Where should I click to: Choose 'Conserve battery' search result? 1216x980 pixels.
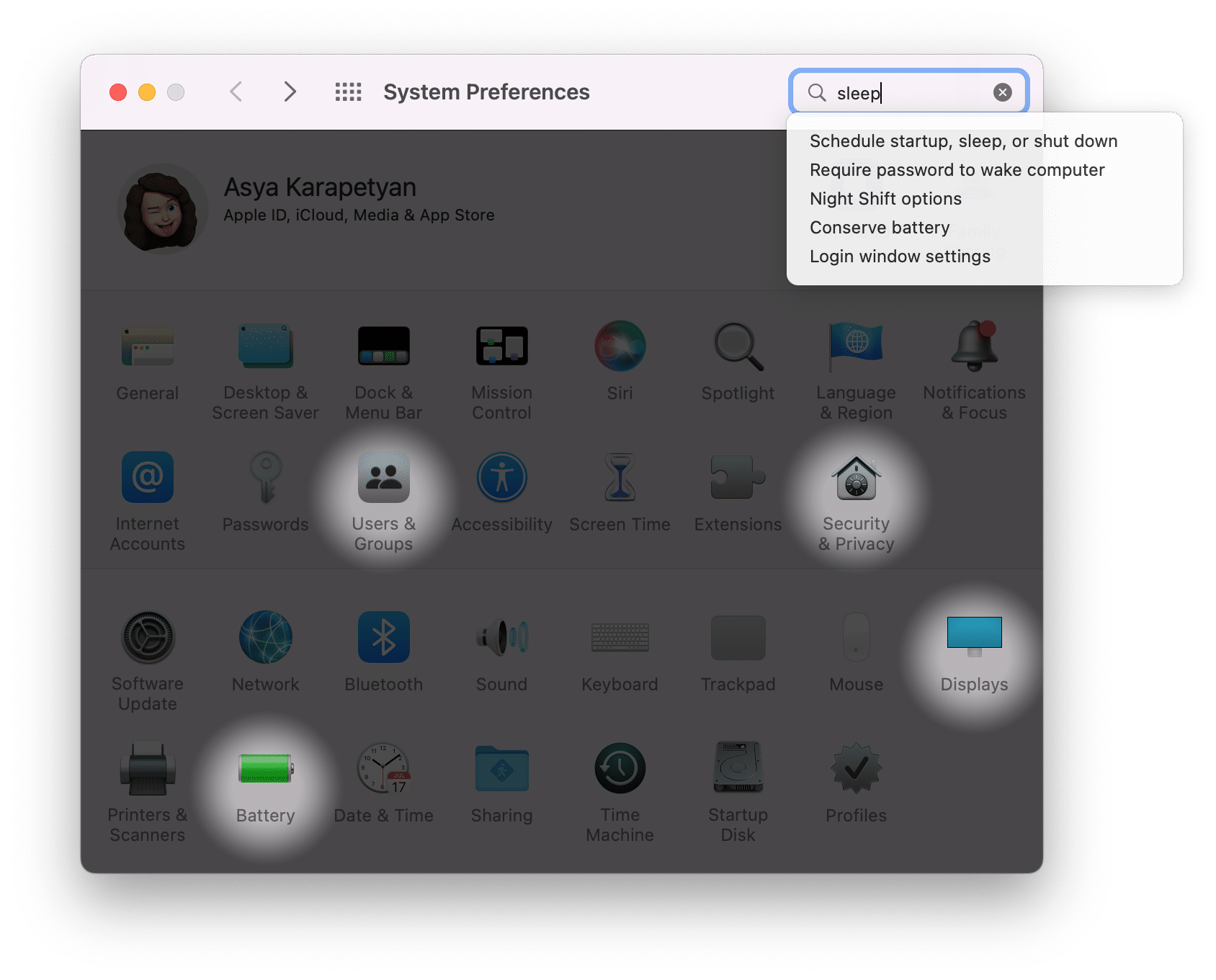point(880,228)
